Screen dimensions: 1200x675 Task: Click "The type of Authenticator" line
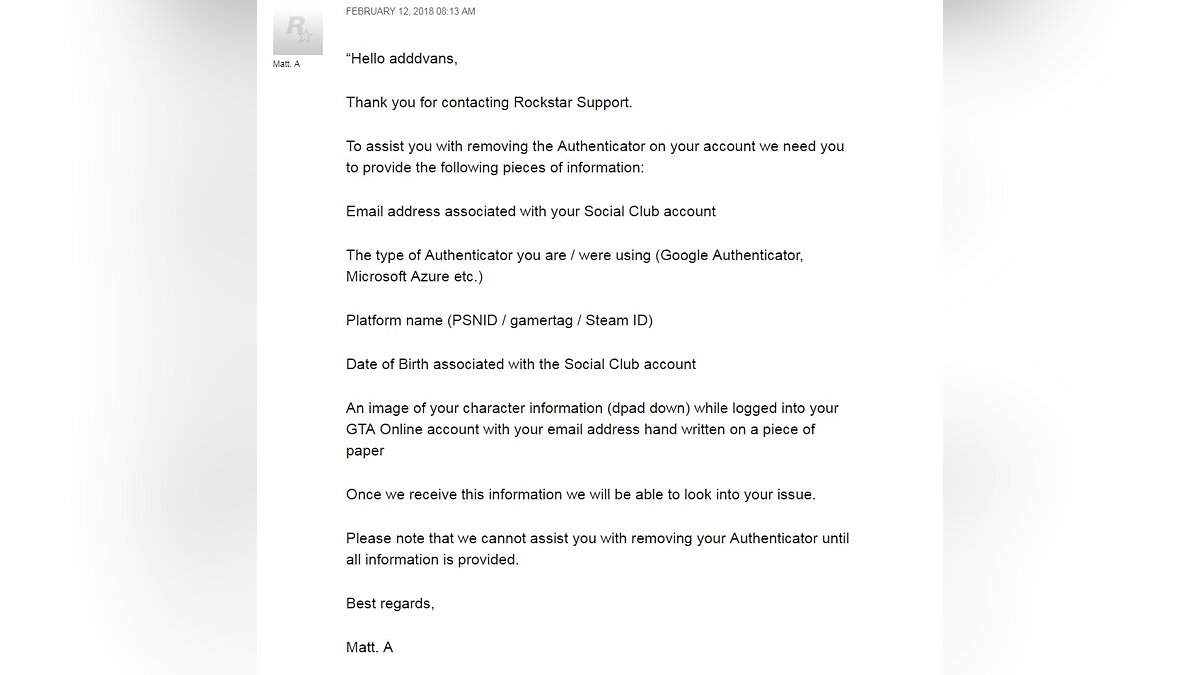tap(574, 255)
